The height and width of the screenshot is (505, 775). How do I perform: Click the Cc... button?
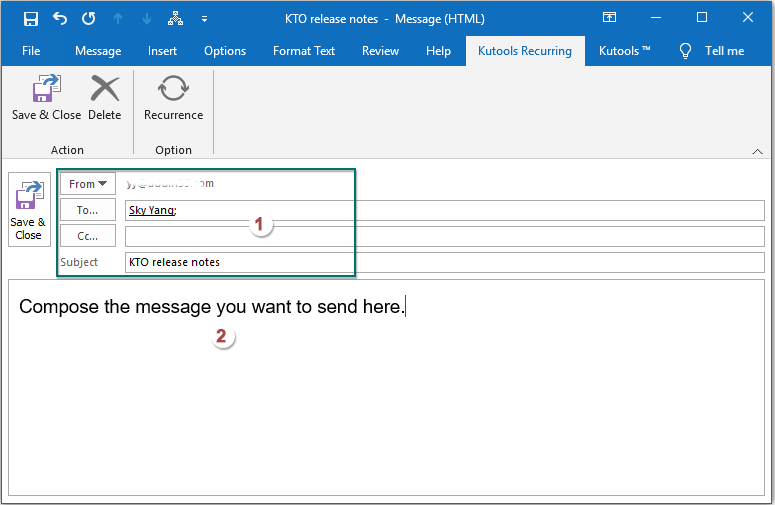(x=88, y=236)
